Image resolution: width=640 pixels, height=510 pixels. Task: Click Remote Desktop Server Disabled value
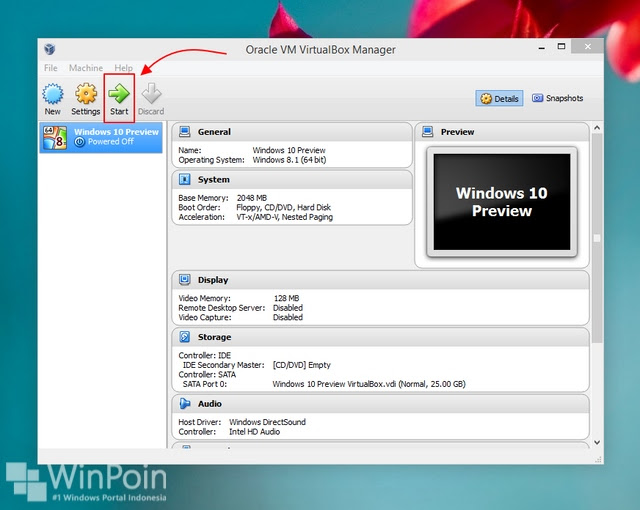(288, 308)
